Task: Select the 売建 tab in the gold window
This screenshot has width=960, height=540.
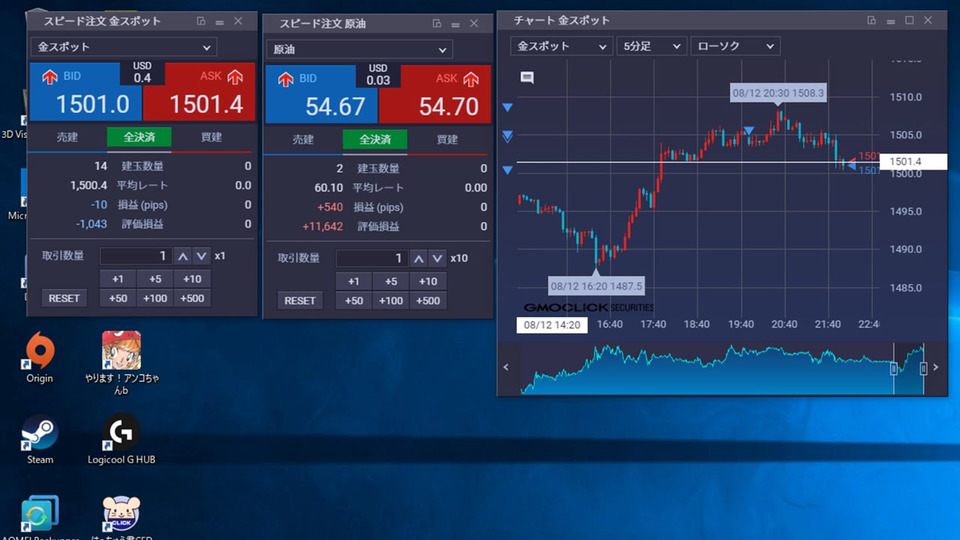Action: (67, 137)
